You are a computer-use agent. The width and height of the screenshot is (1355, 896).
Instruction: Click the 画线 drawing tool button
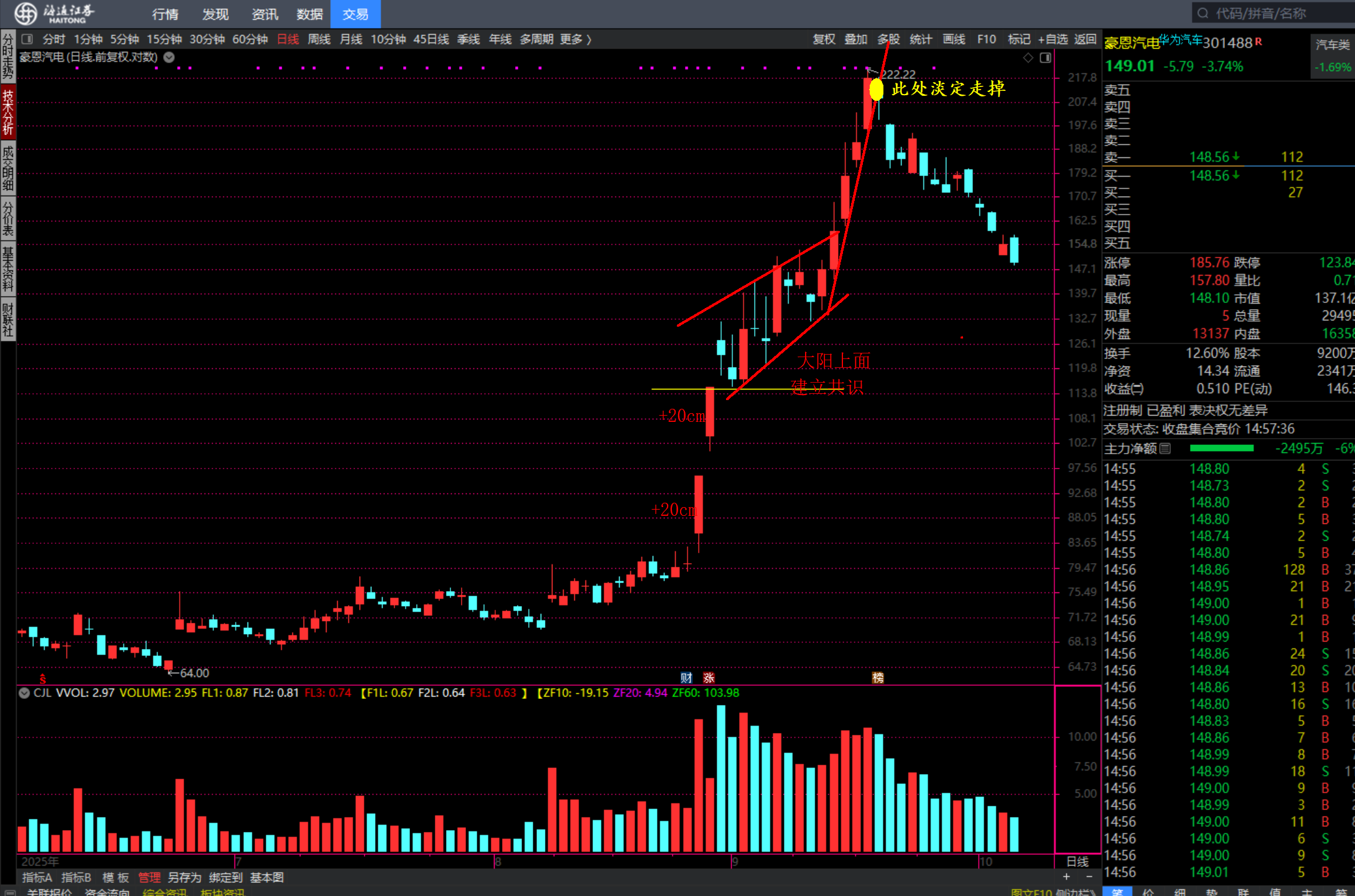[x=954, y=39]
